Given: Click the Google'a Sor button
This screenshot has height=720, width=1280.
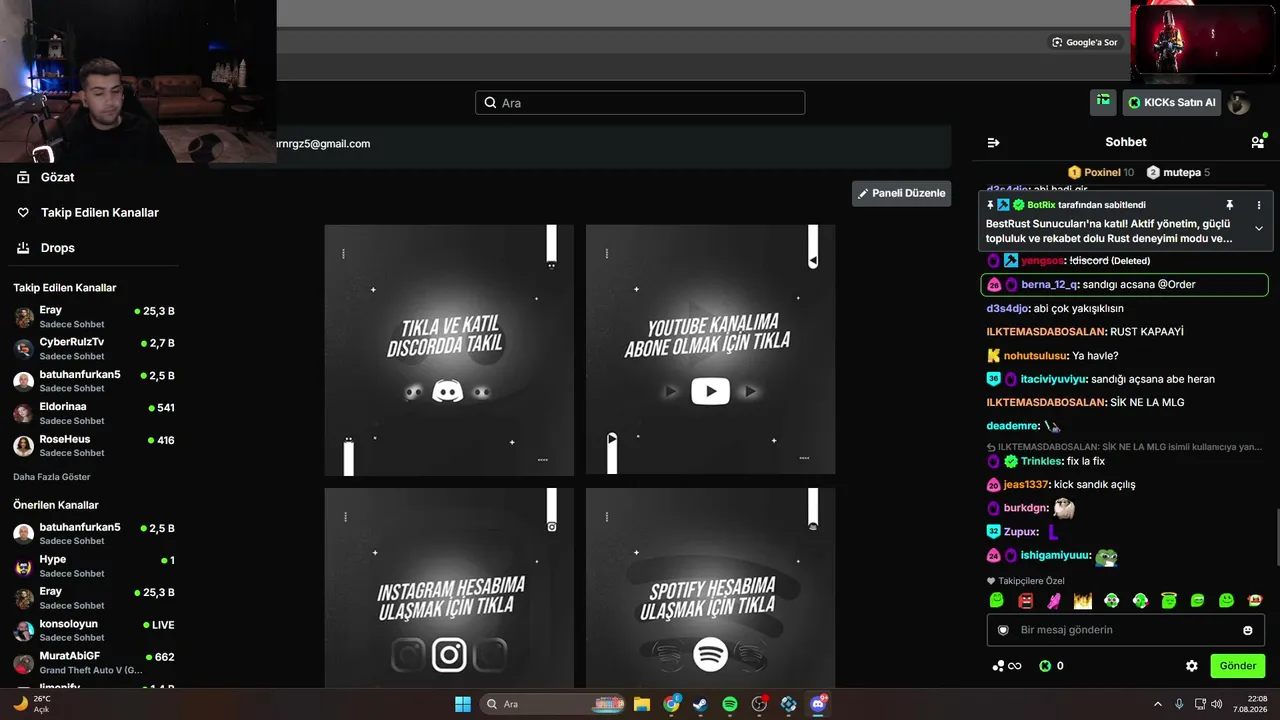Looking at the screenshot, I should pyautogui.click(x=1084, y=42).
